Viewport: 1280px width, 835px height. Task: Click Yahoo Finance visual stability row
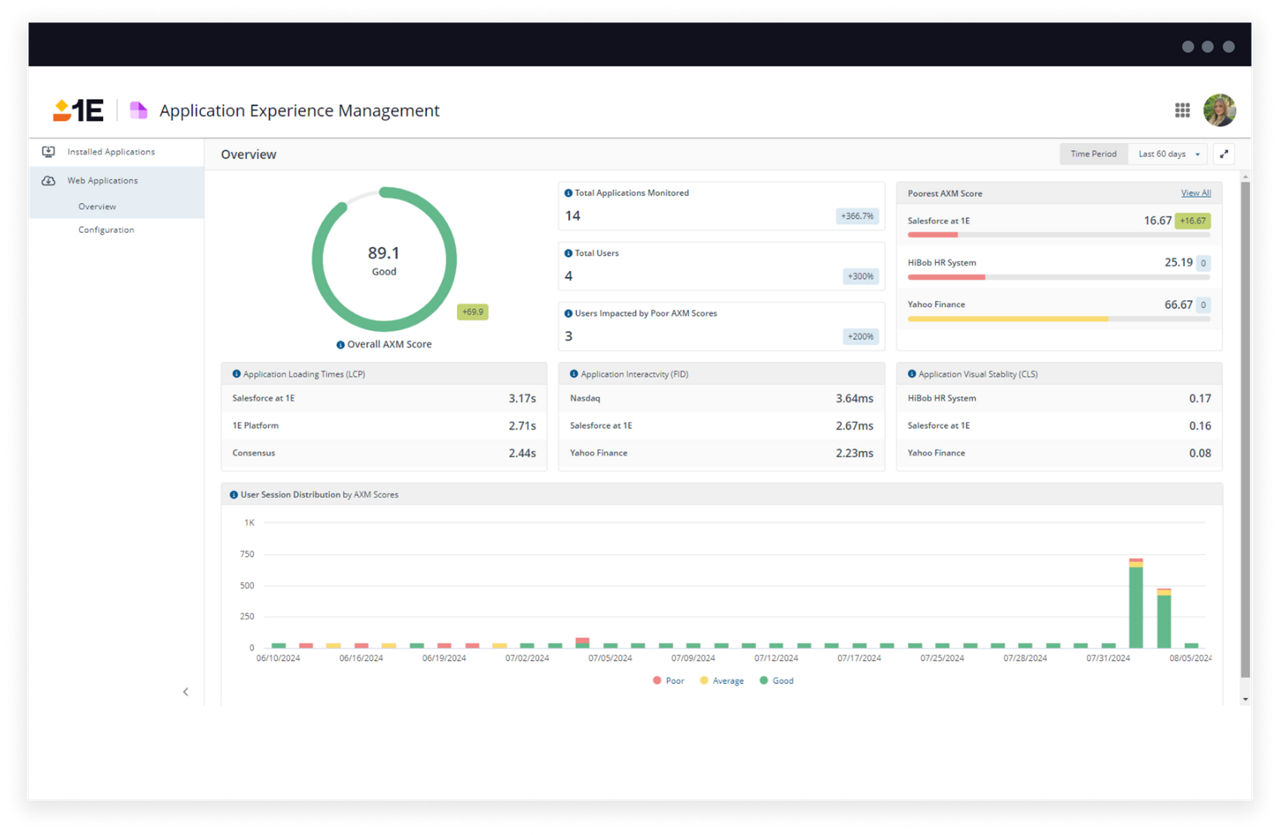pos(1059,453)
